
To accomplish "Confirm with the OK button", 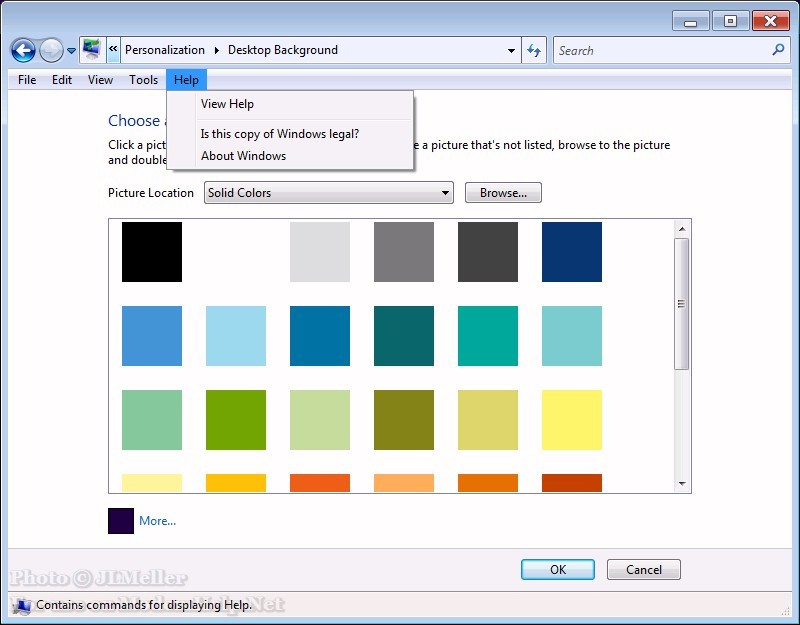I will tap(558, 569).
